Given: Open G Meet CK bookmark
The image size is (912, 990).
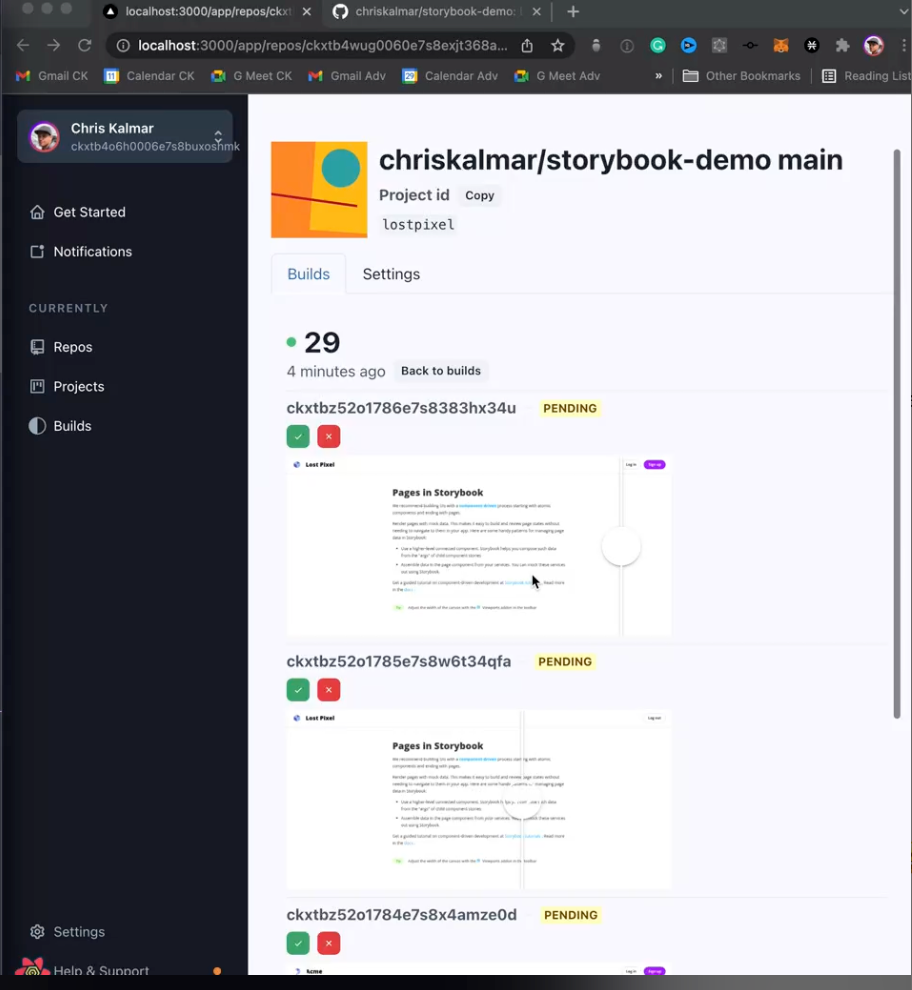Looking at the screenshot, I should pyautogui.click(x=252, y=76).
